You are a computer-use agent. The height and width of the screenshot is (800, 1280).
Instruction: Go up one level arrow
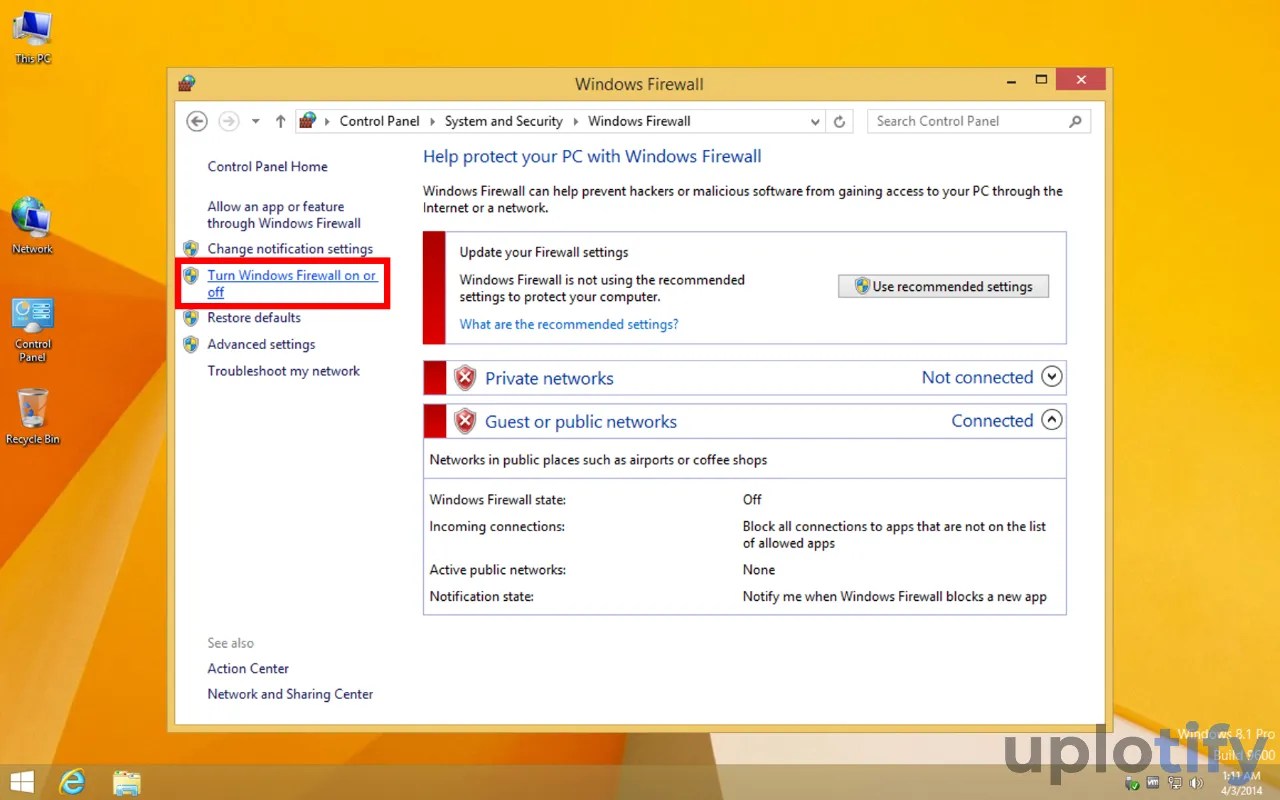click(280, 121)
